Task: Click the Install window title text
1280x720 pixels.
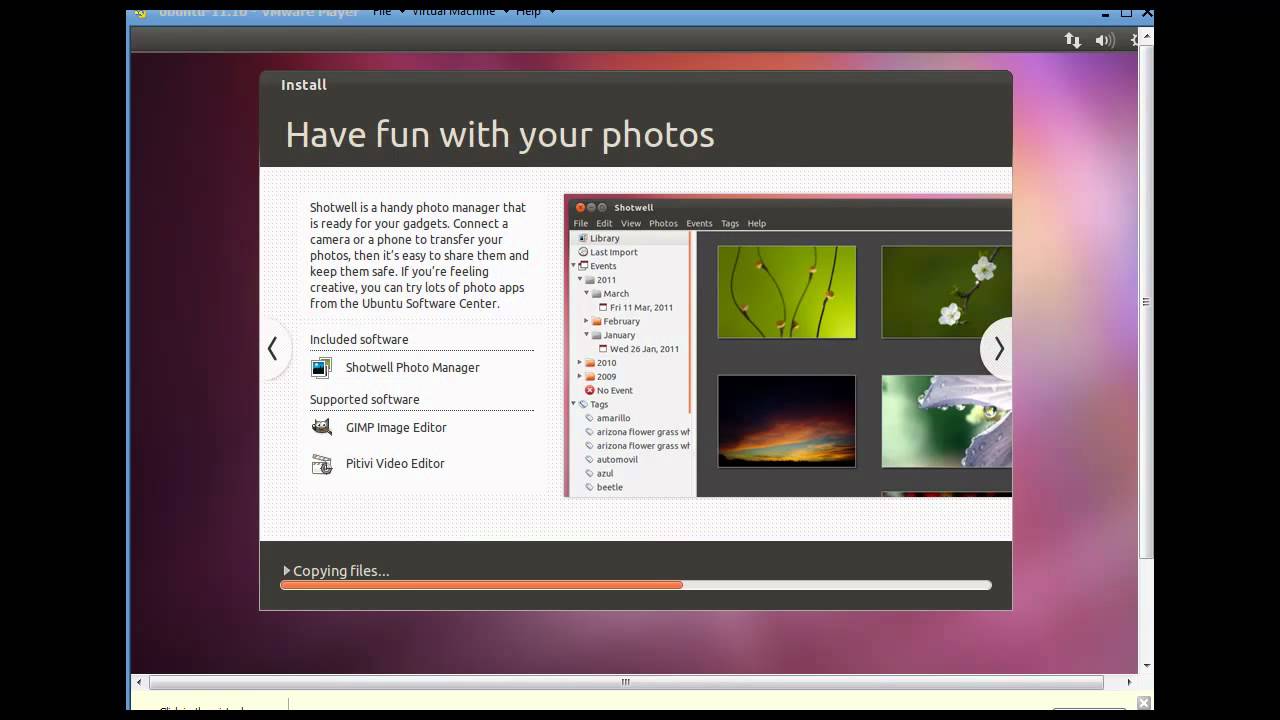Action: tap(304, 85)
